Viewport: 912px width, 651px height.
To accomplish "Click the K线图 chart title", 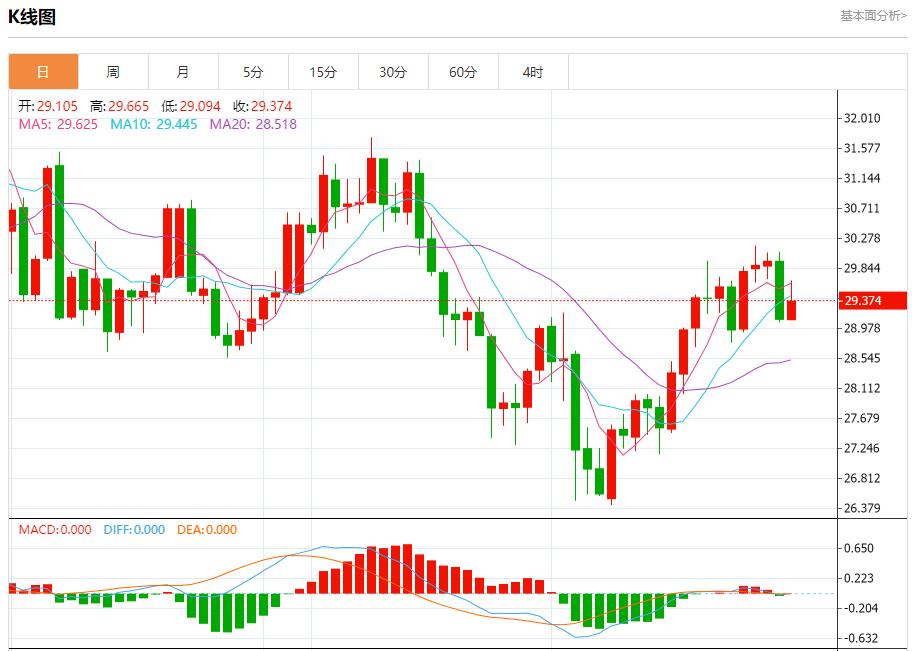I will click(34, 15).
